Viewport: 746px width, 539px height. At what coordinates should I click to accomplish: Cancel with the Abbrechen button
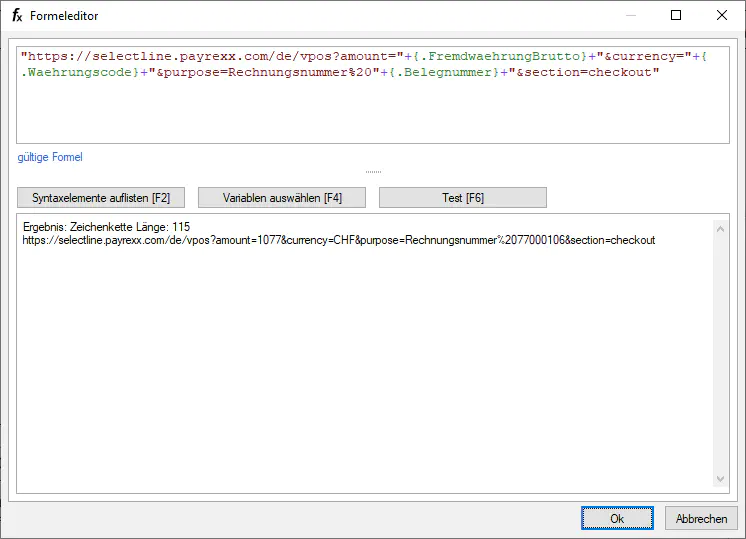701,519
